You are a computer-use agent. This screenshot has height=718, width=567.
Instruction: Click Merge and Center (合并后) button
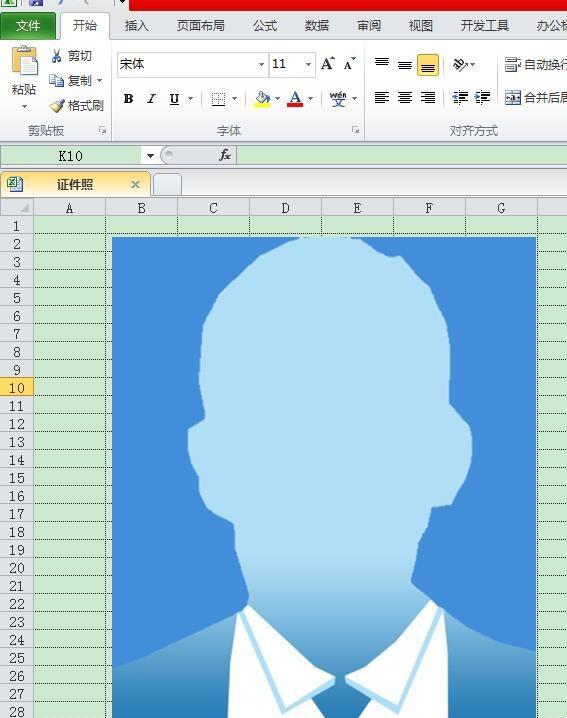pyautogui.click(x=535, y=97)
